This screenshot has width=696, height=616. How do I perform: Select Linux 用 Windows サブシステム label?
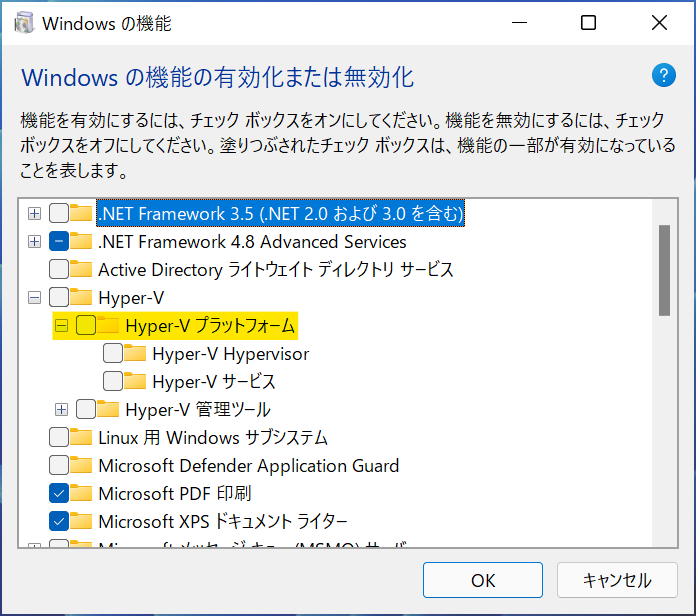coord(213,438)
